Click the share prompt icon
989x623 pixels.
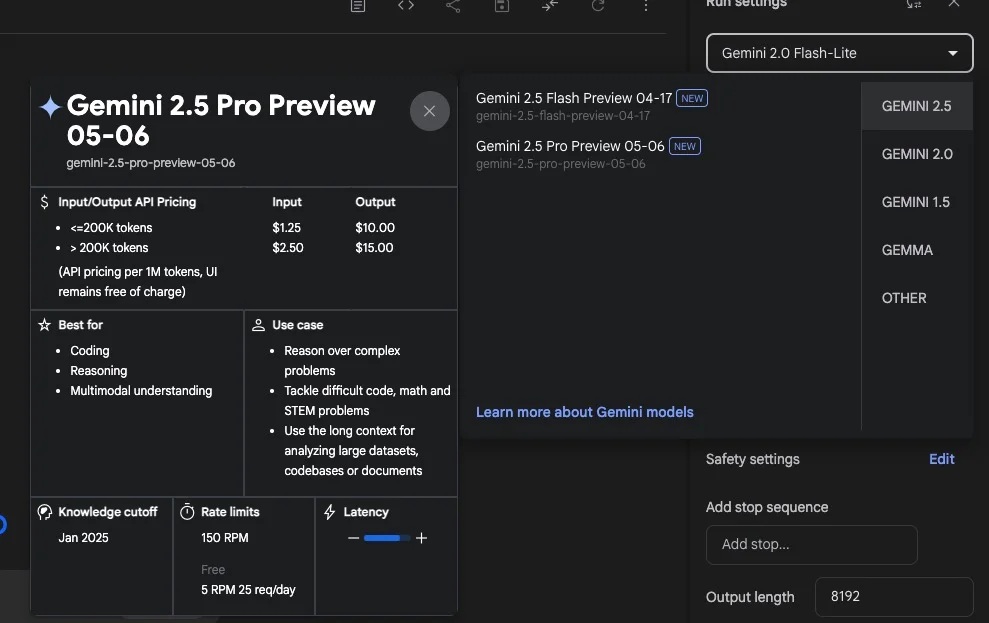(x=453, y=6)
